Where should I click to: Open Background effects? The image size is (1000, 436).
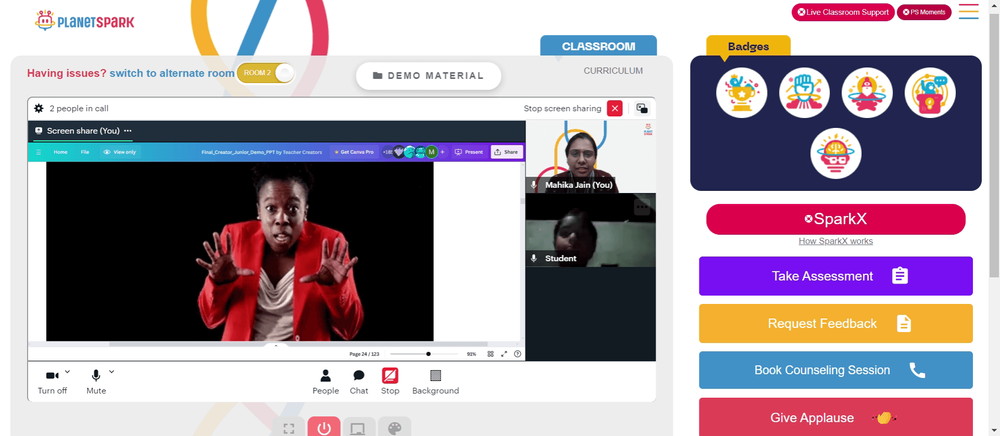(436, 382)
